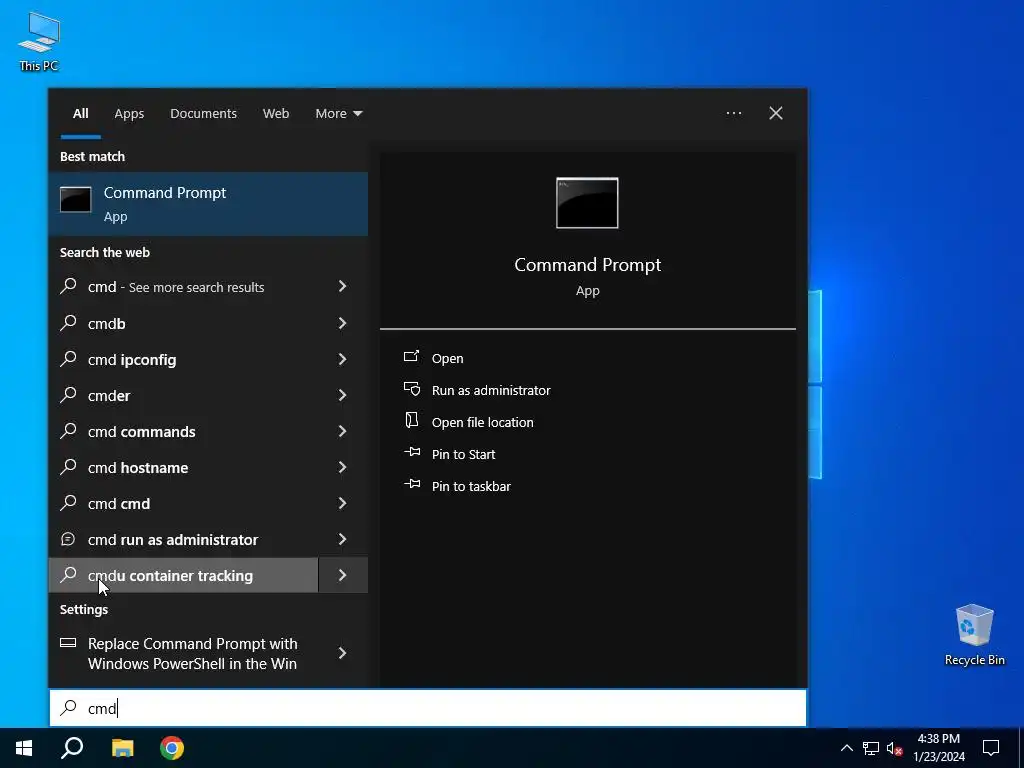Expand the chevron beside 'cmd ipconfig'
Screen dimensions: 1024x768
(342, 359)
